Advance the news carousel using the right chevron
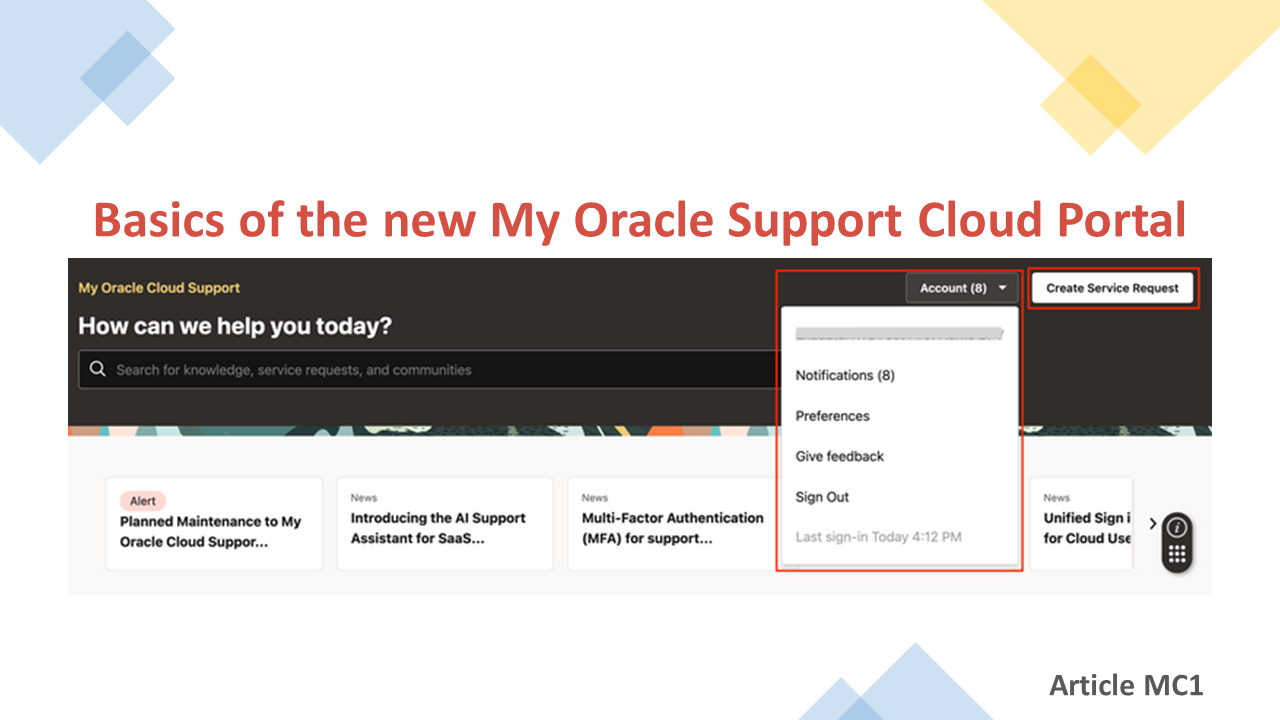The image size is (1280, 720). pos(1153,523)
